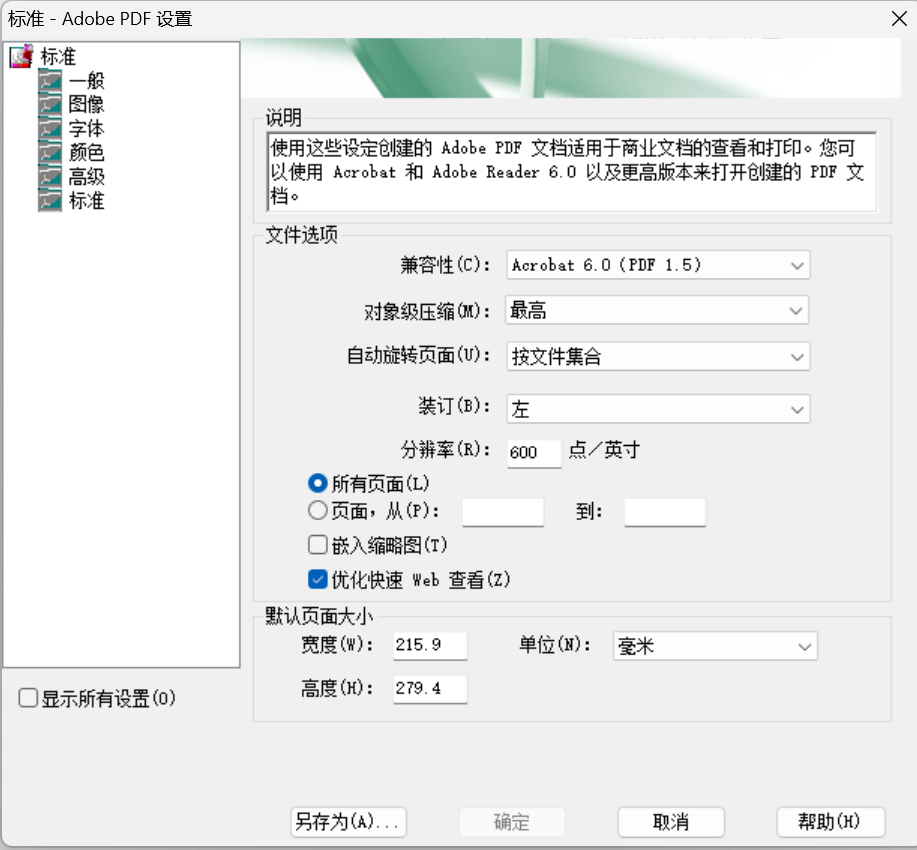Click the 文件选项 group label
Screen dimensions: 917x850
[302, 235]
